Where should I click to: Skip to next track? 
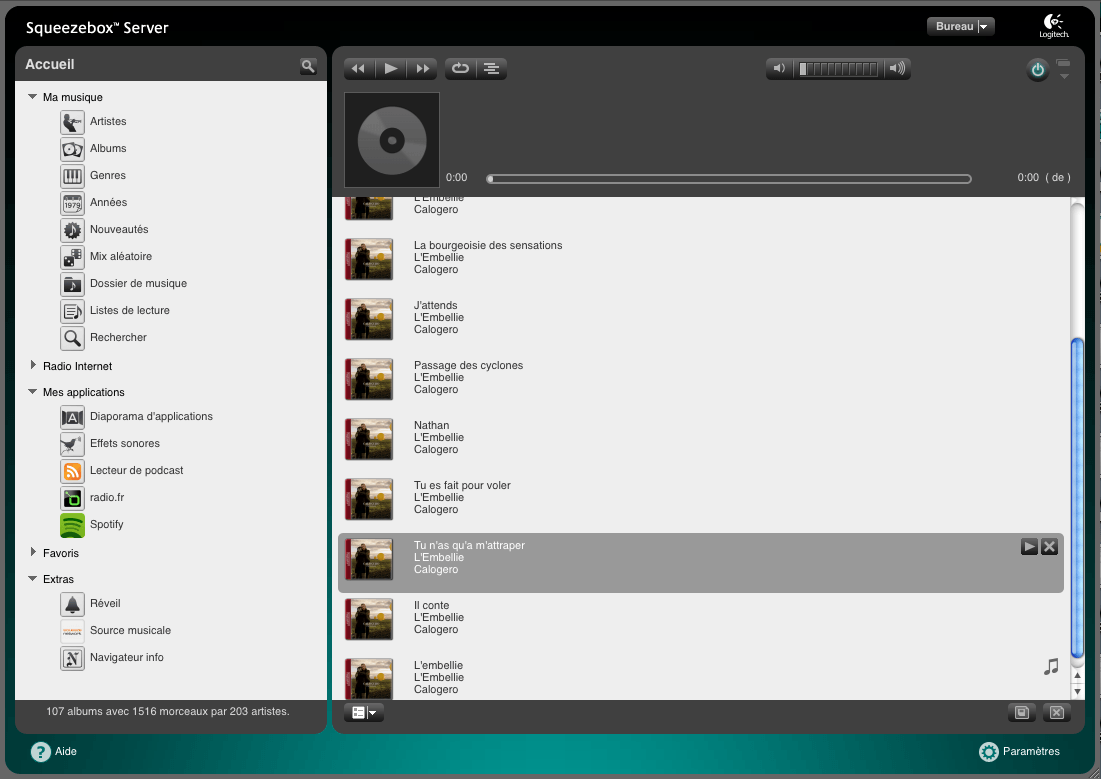click(x=422, y=68)
